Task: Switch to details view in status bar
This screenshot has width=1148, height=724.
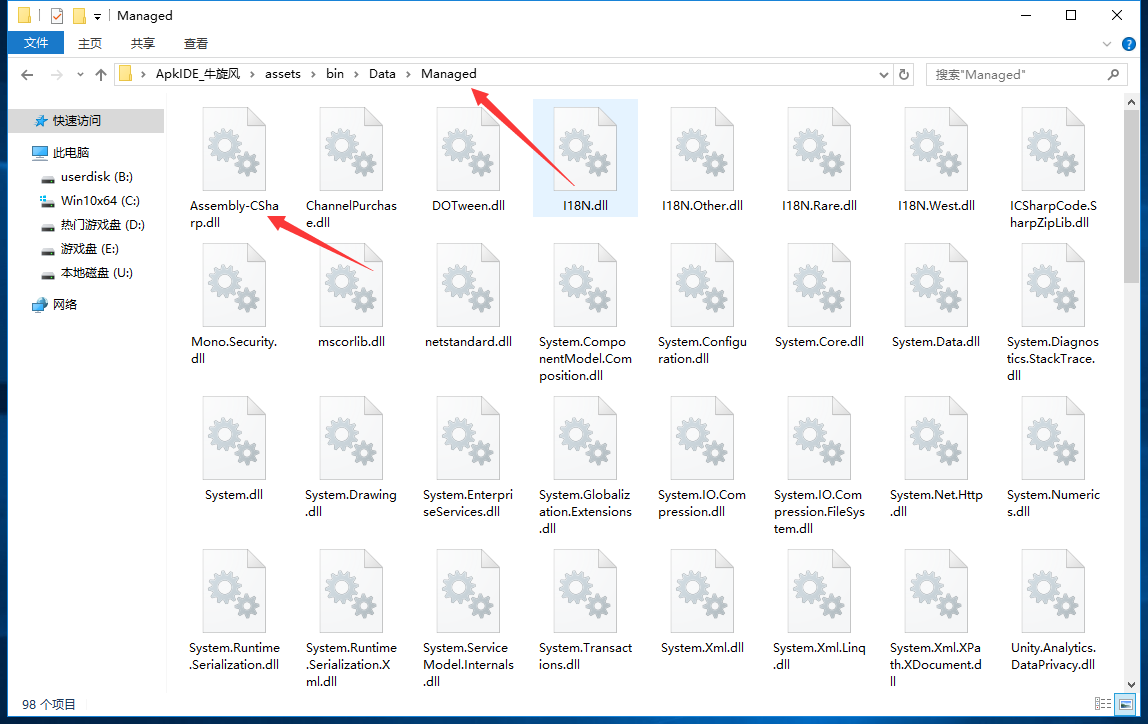Action: click(x=1103, y=704)
